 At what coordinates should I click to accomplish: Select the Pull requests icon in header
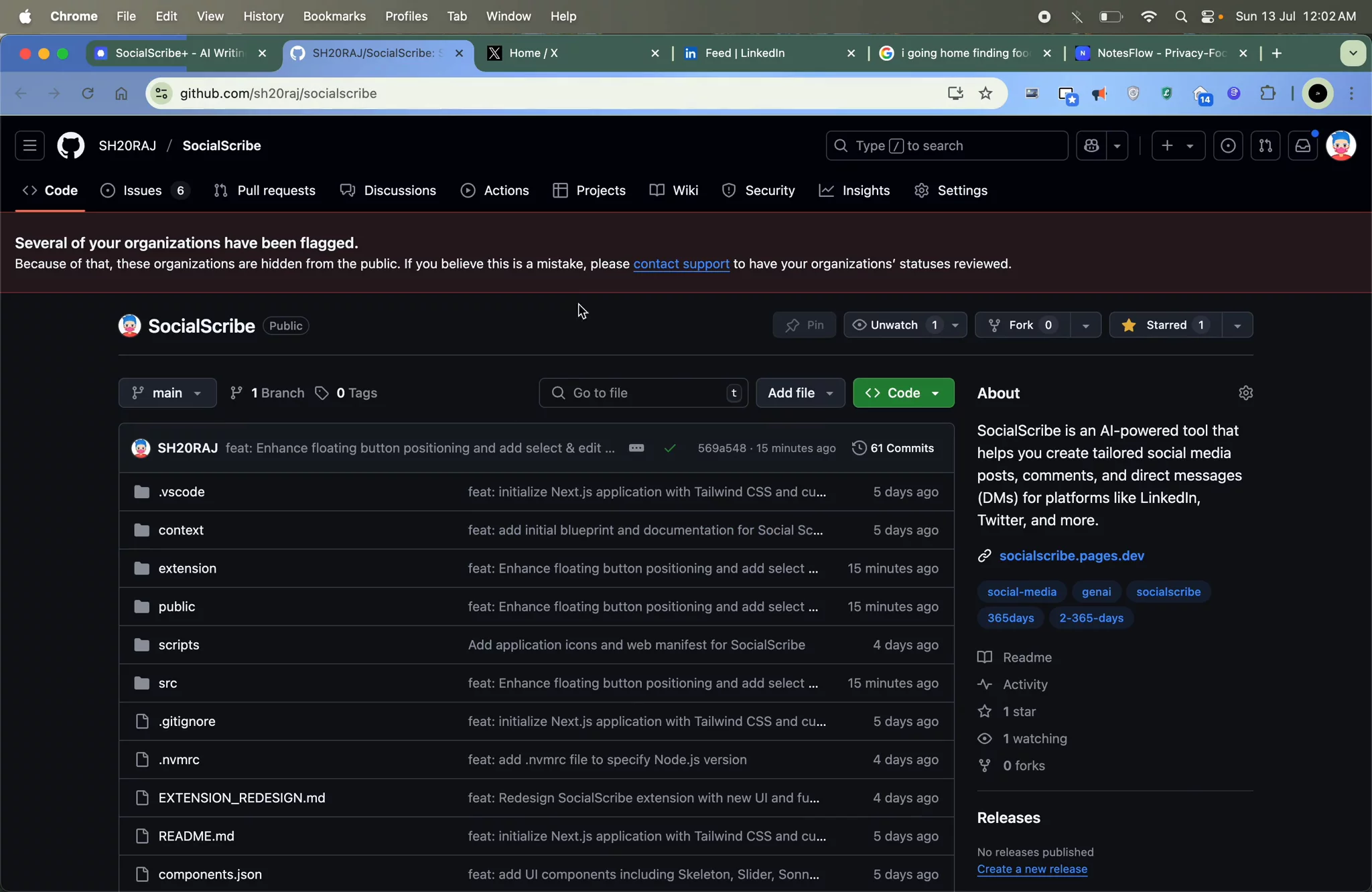pos(1266,146)
